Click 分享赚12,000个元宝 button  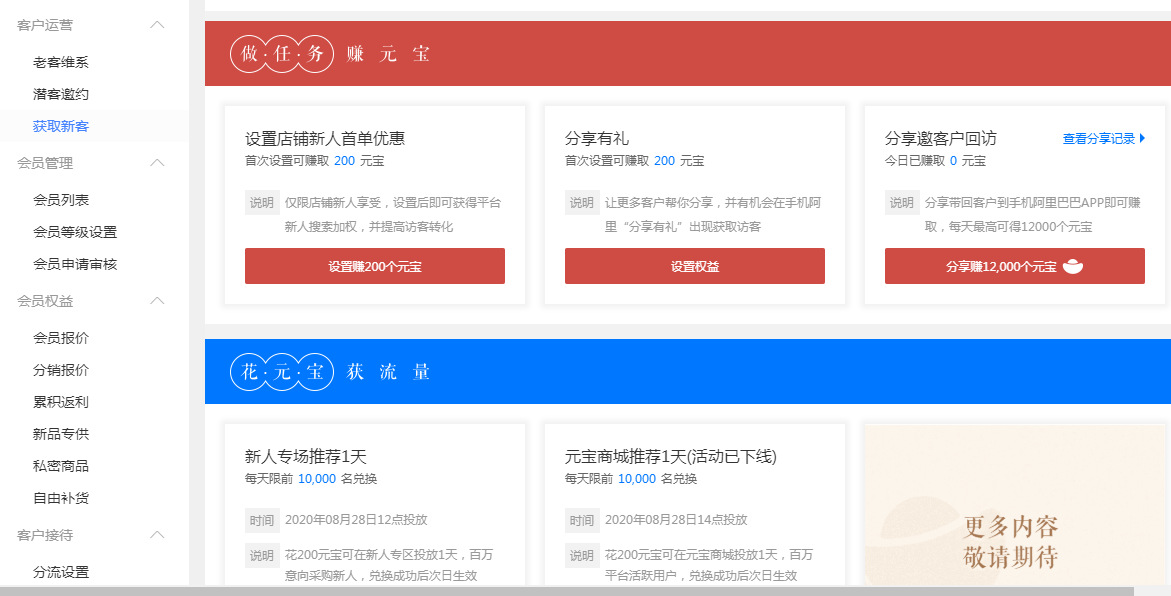[x=1014, y=266]
